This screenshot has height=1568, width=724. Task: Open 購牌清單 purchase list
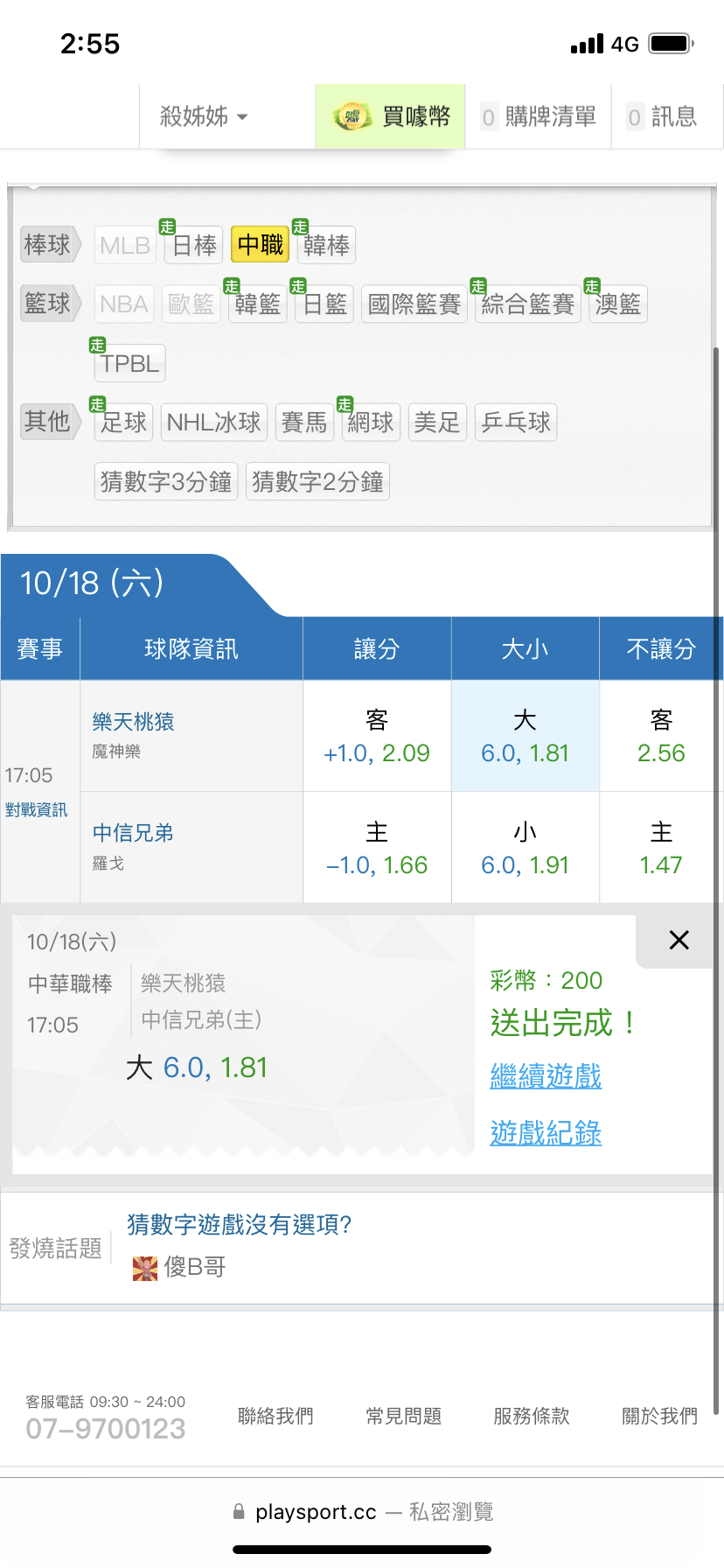[539, 116]
